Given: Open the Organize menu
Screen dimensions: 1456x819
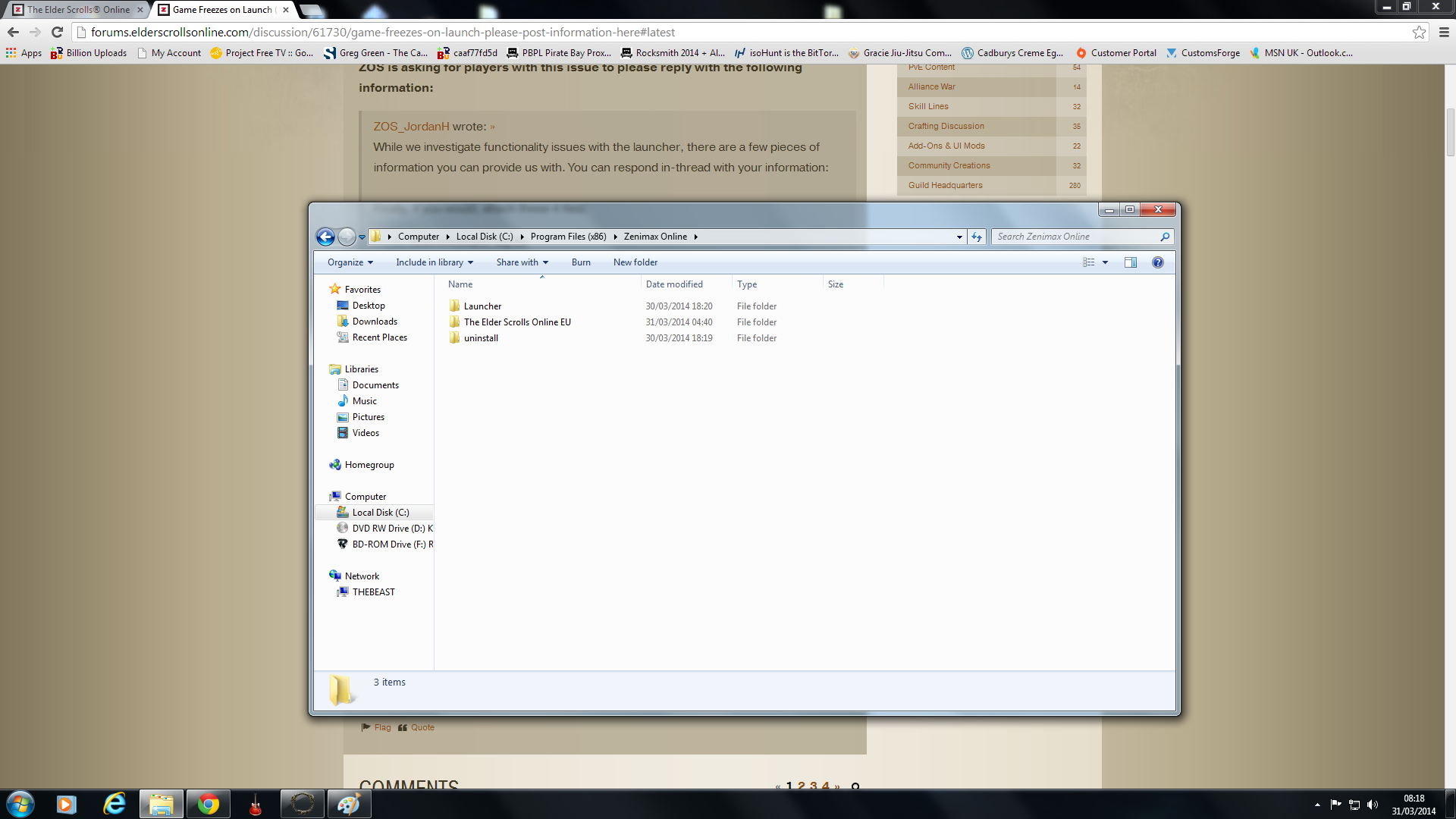Looking at the screenshot, I should pyautogui.click(x=350, y=262).
